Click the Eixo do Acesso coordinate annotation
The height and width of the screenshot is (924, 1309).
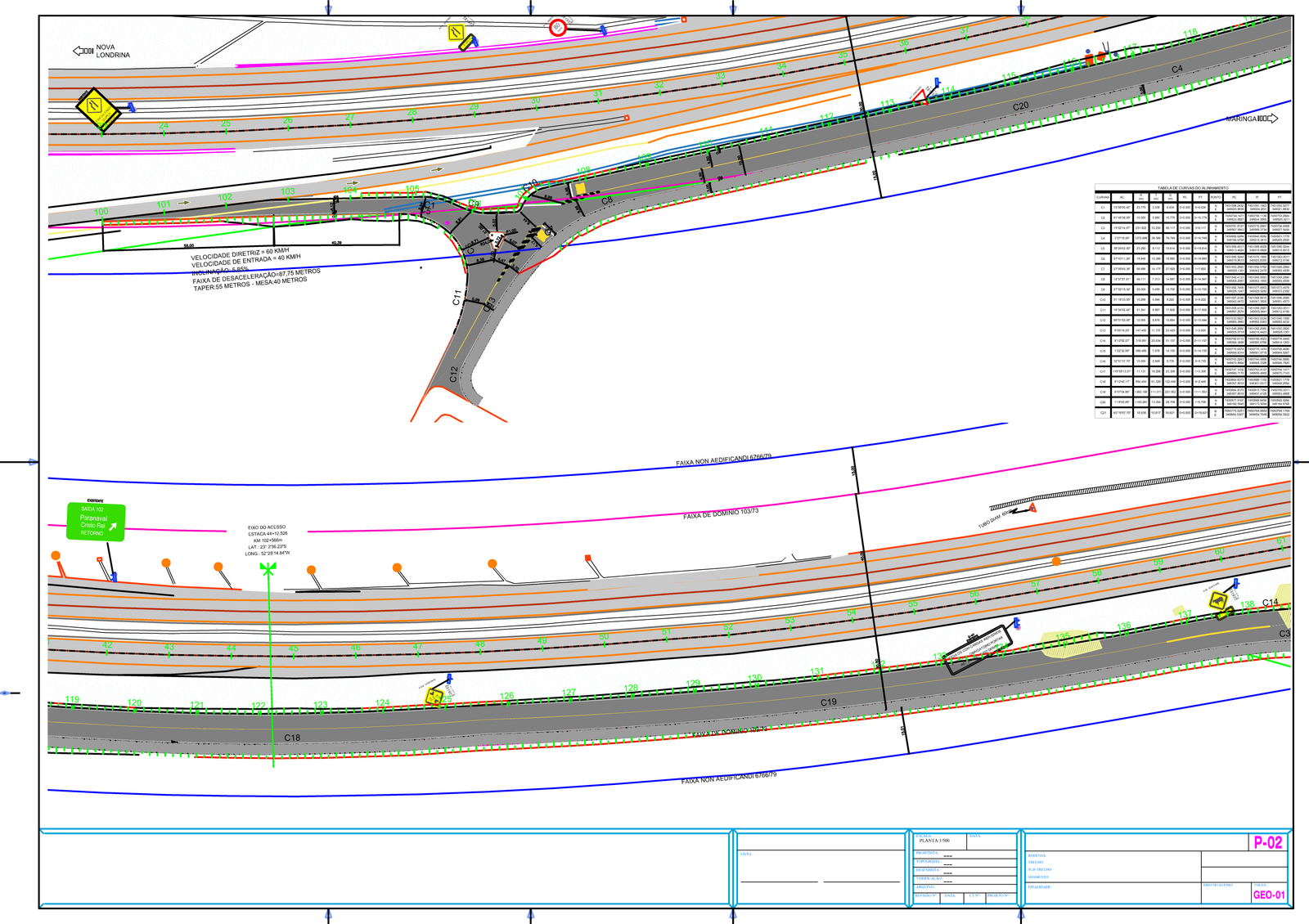click(268, 540)
